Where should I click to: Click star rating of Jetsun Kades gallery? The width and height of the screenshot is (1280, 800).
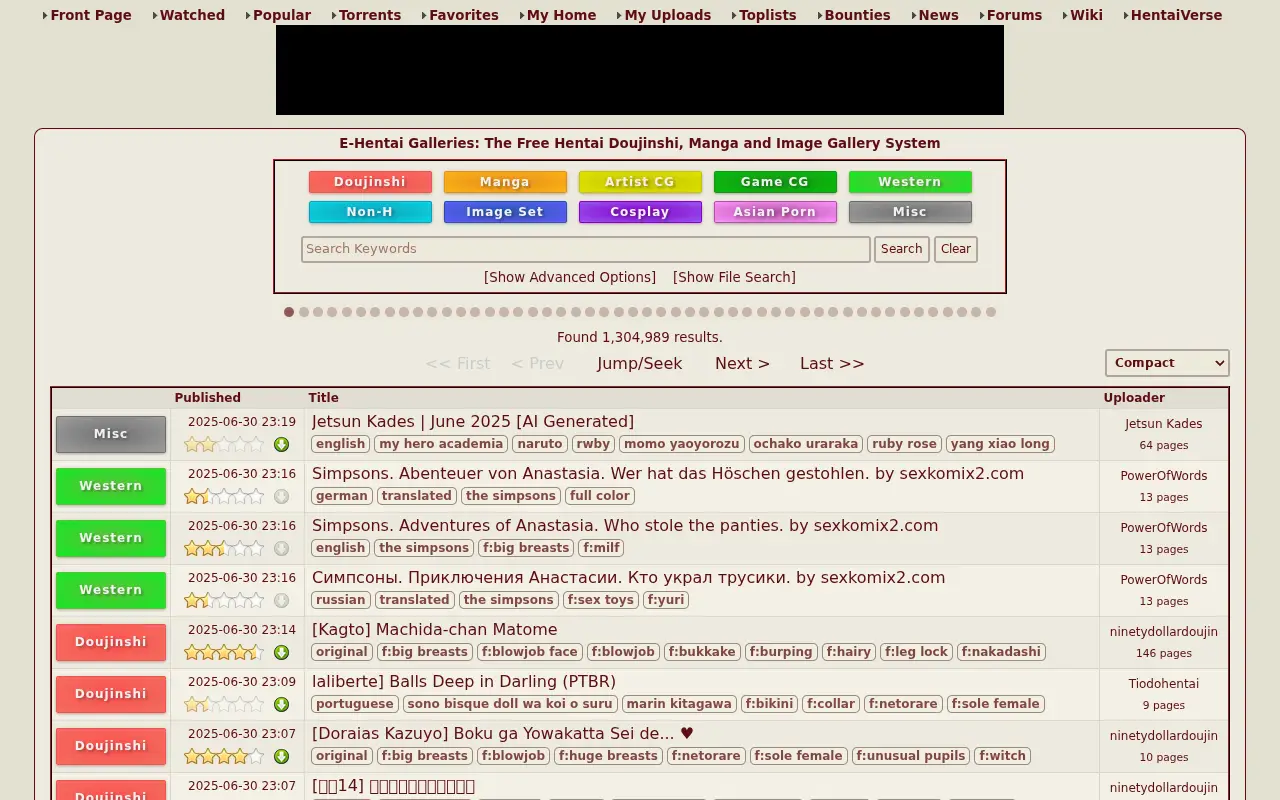click(224, 444)
